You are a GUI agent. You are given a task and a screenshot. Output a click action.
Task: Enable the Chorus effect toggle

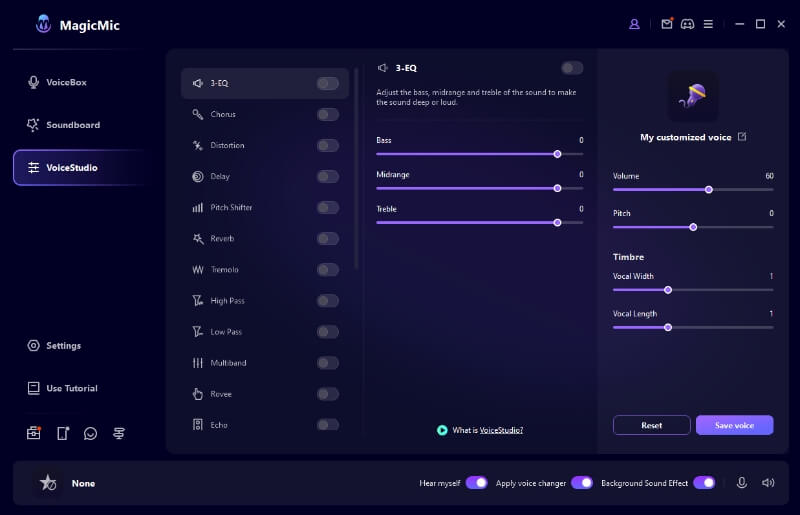327,115
